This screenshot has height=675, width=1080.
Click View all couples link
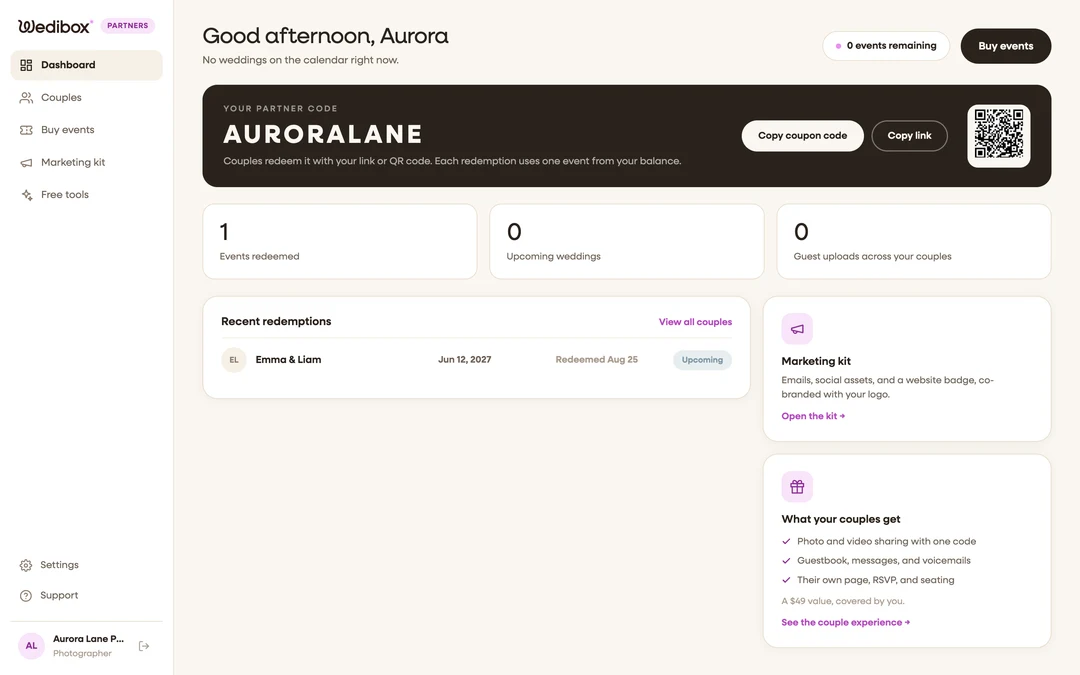695,322
